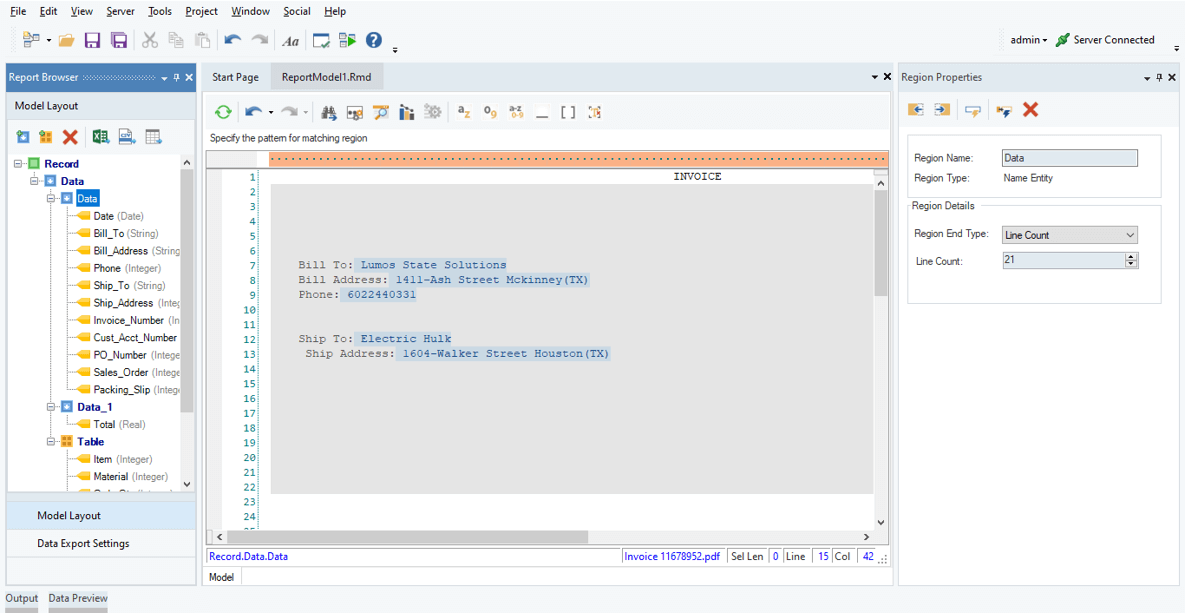Click the square brackets pattern icon
Screen dimensions: 1185x613
tap(568, 113)
